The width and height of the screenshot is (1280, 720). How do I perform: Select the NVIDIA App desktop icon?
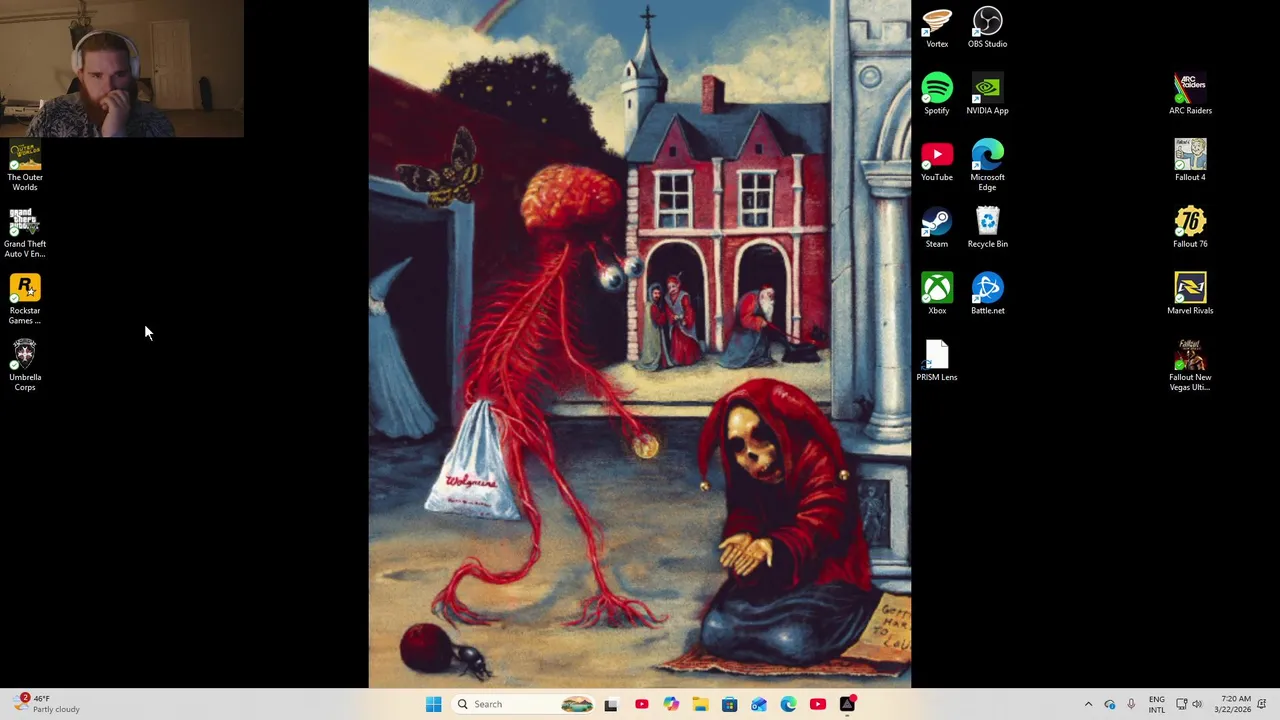tap(987, 94)
